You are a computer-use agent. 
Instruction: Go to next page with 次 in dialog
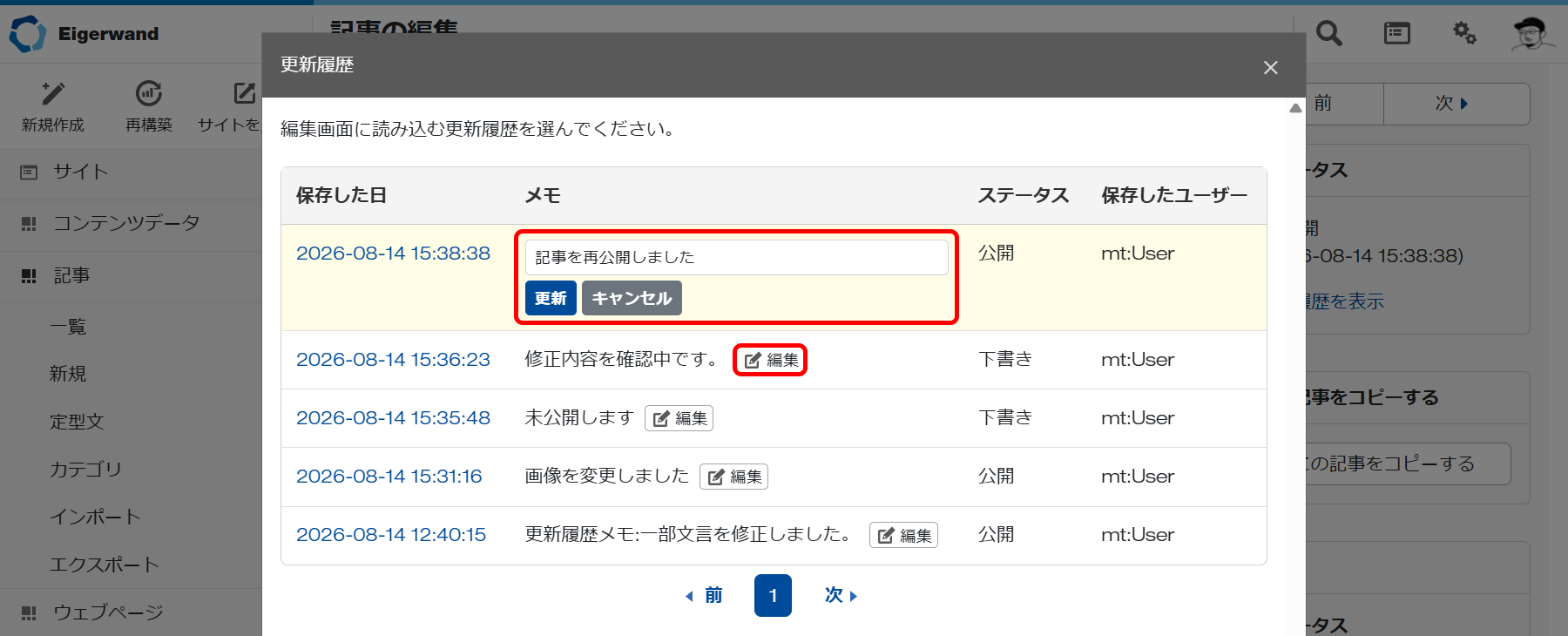[x=841, y=595]
